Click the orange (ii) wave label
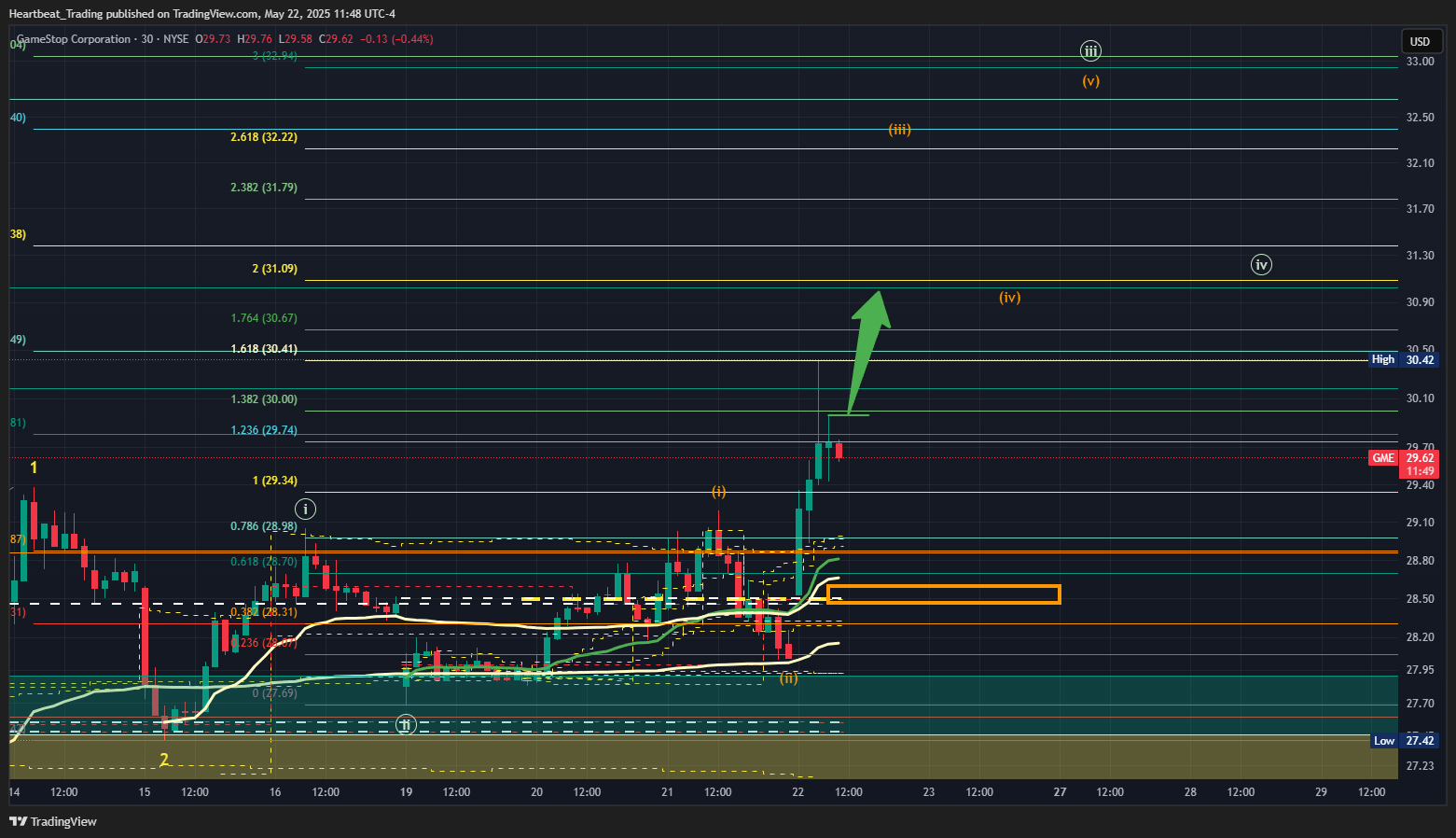 coord(789,678)
